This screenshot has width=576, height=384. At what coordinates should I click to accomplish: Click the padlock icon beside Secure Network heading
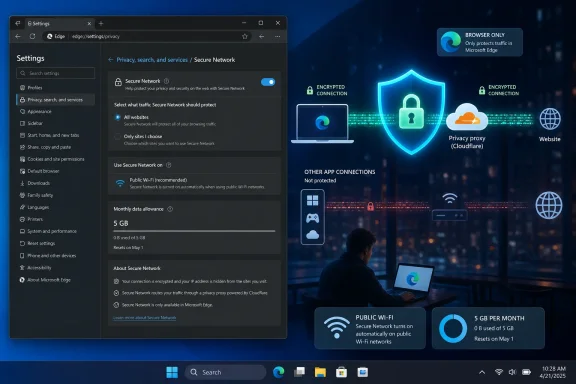point(118,82)
